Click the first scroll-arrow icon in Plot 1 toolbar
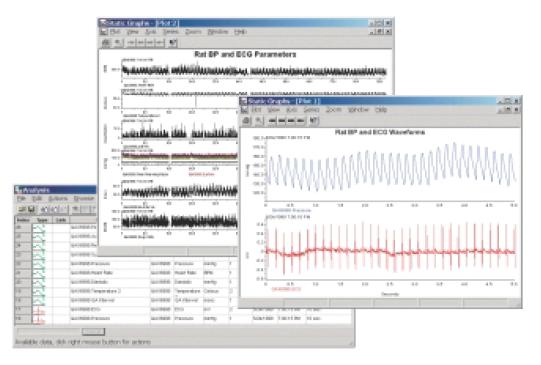 (272, 120)
